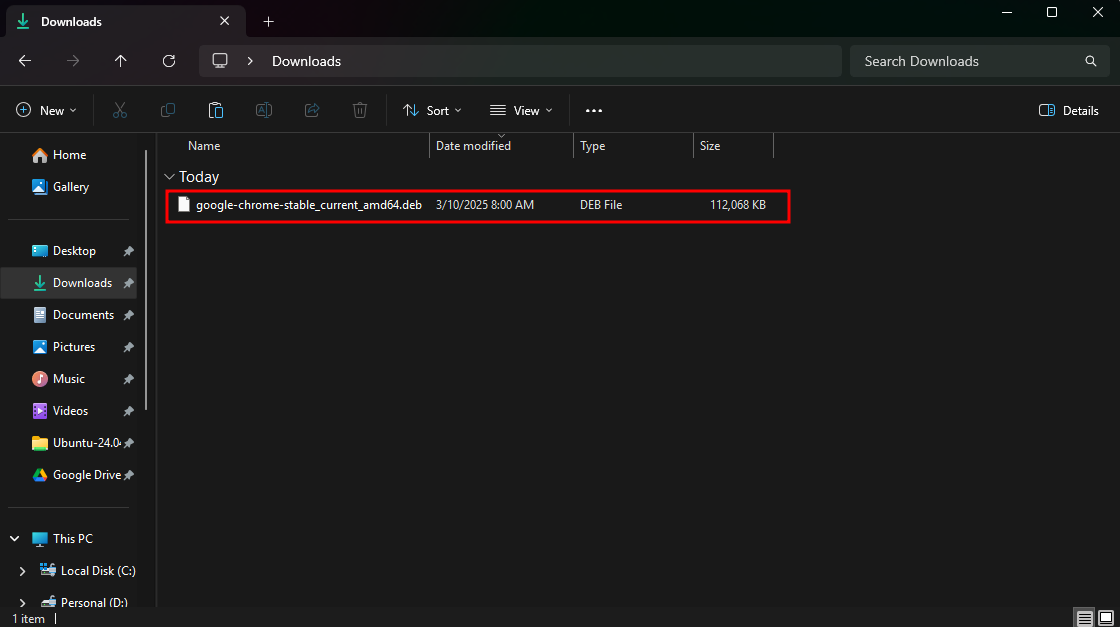The image size is (1120, 627).
Task: Open the New item dropdown
Action: click(x=46, y=111)
